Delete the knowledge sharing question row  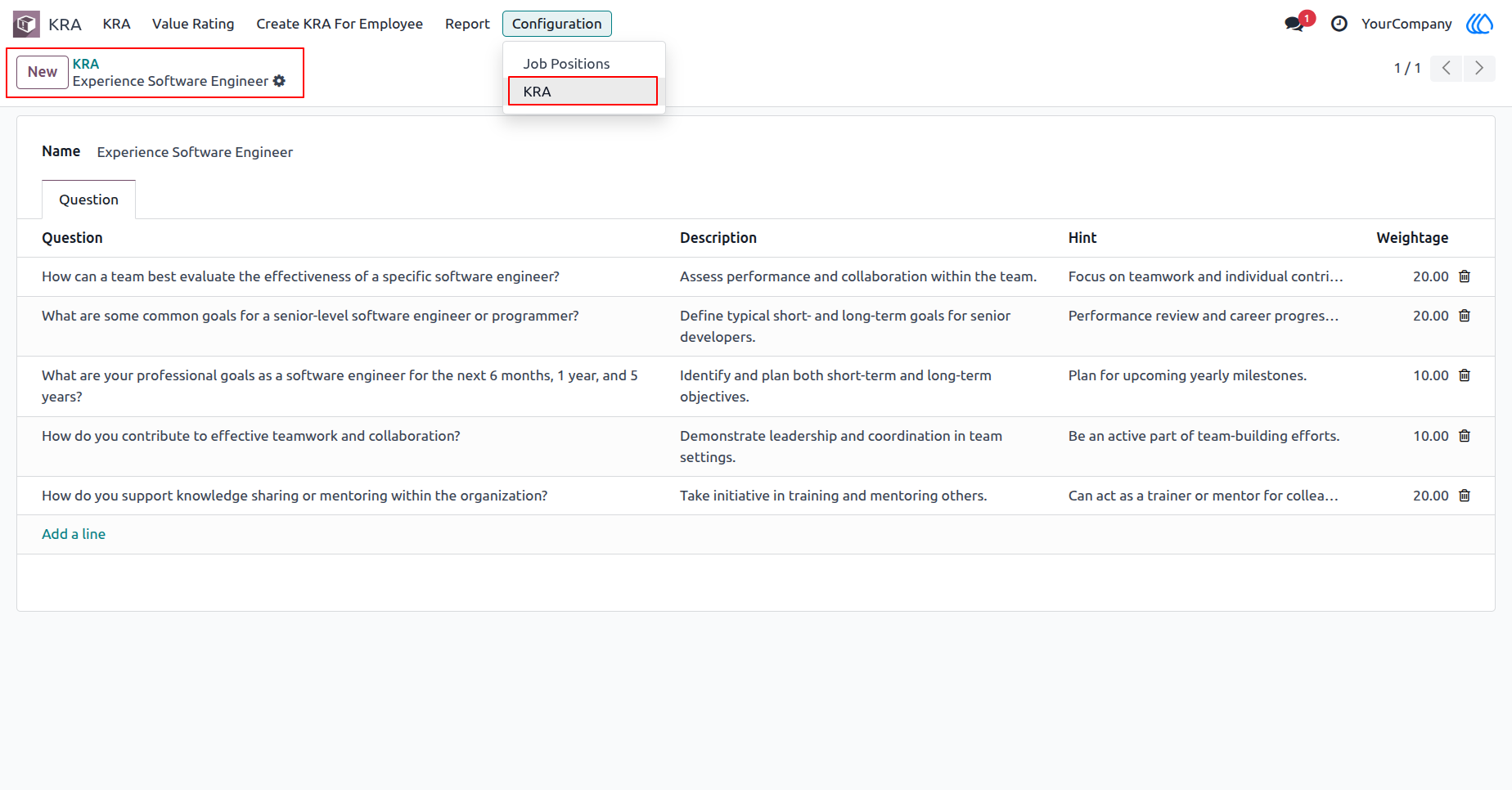[1465, 496]
